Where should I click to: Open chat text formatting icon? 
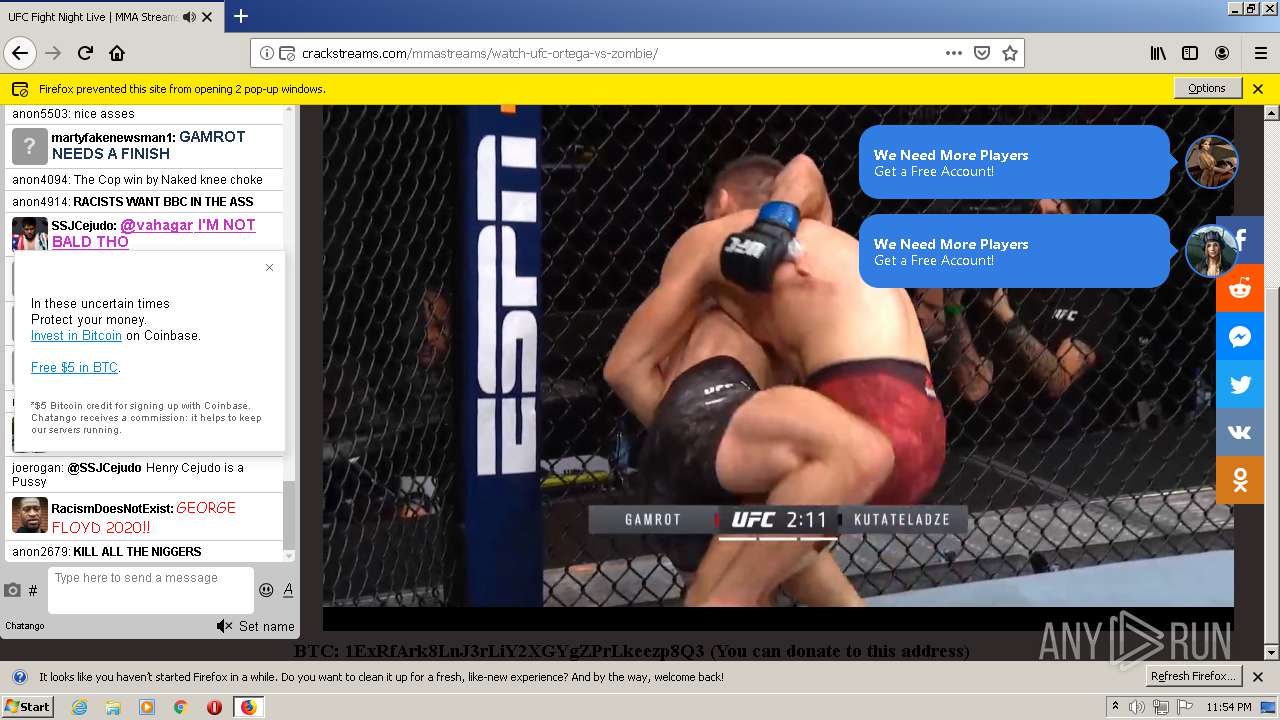pos(288,590)
